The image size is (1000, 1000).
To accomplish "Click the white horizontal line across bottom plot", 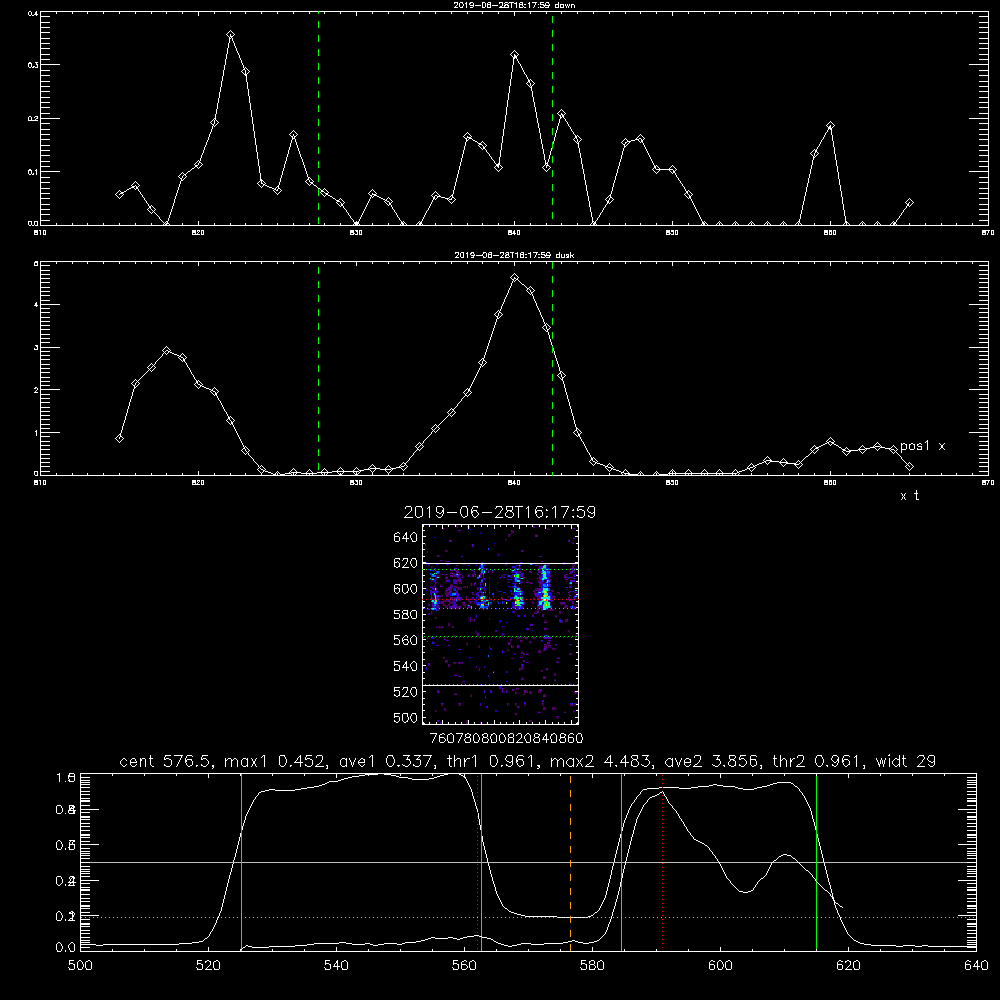I will (528, 862).
